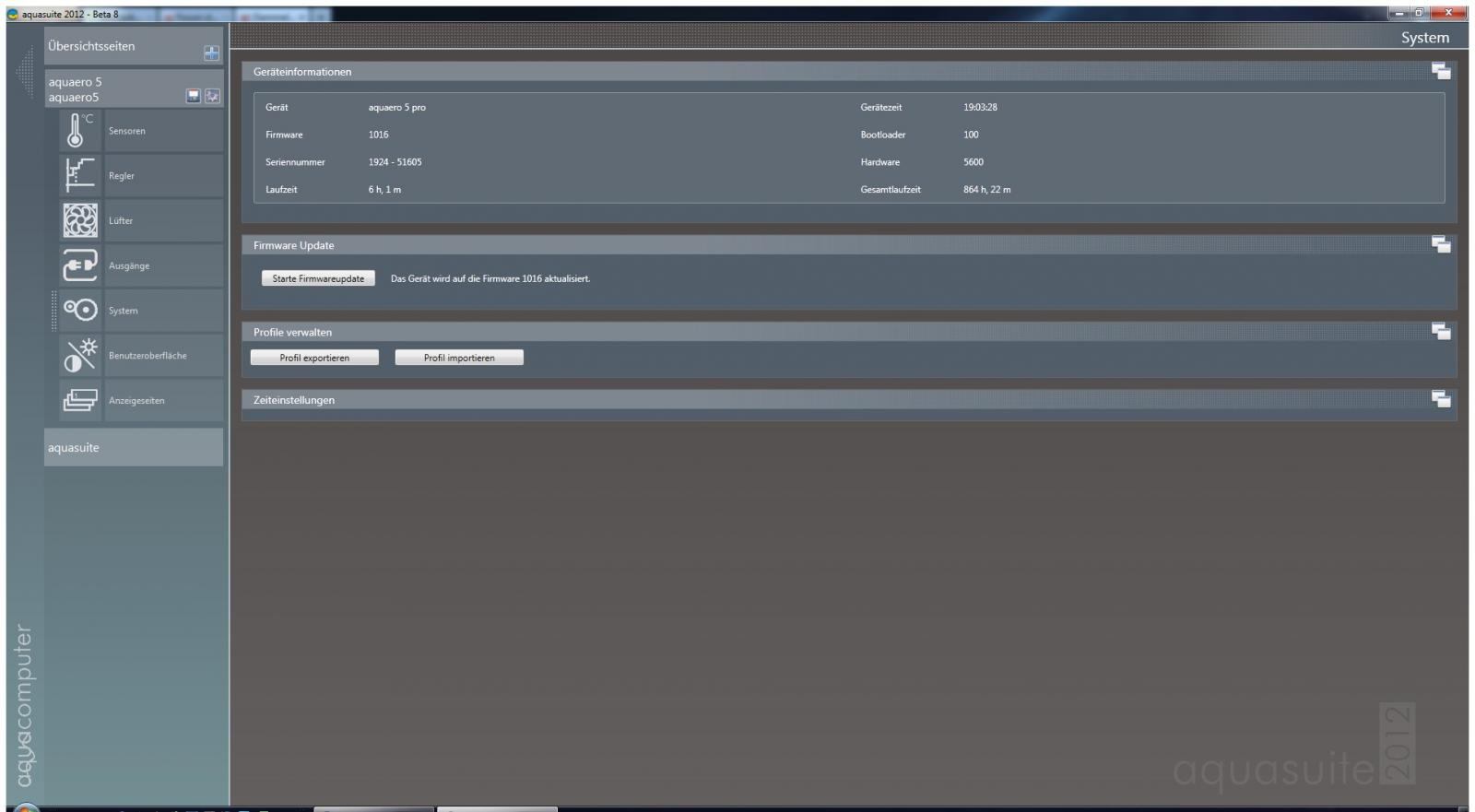Click the save icon beside aquaero5
This screenshot has height=812, width=1475.
click(x=194, y=96)
